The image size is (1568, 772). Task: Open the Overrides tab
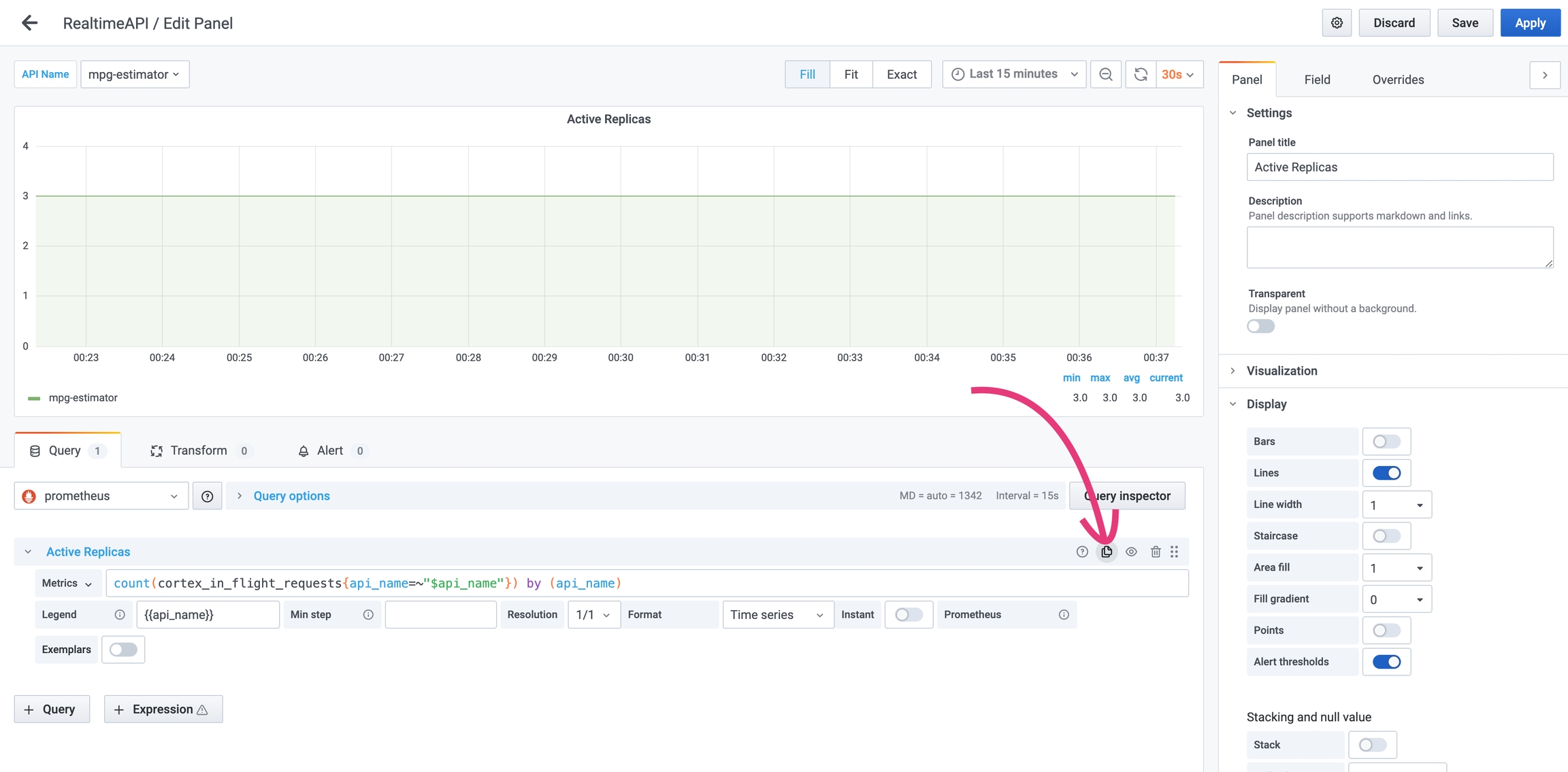coord(1398,80)
